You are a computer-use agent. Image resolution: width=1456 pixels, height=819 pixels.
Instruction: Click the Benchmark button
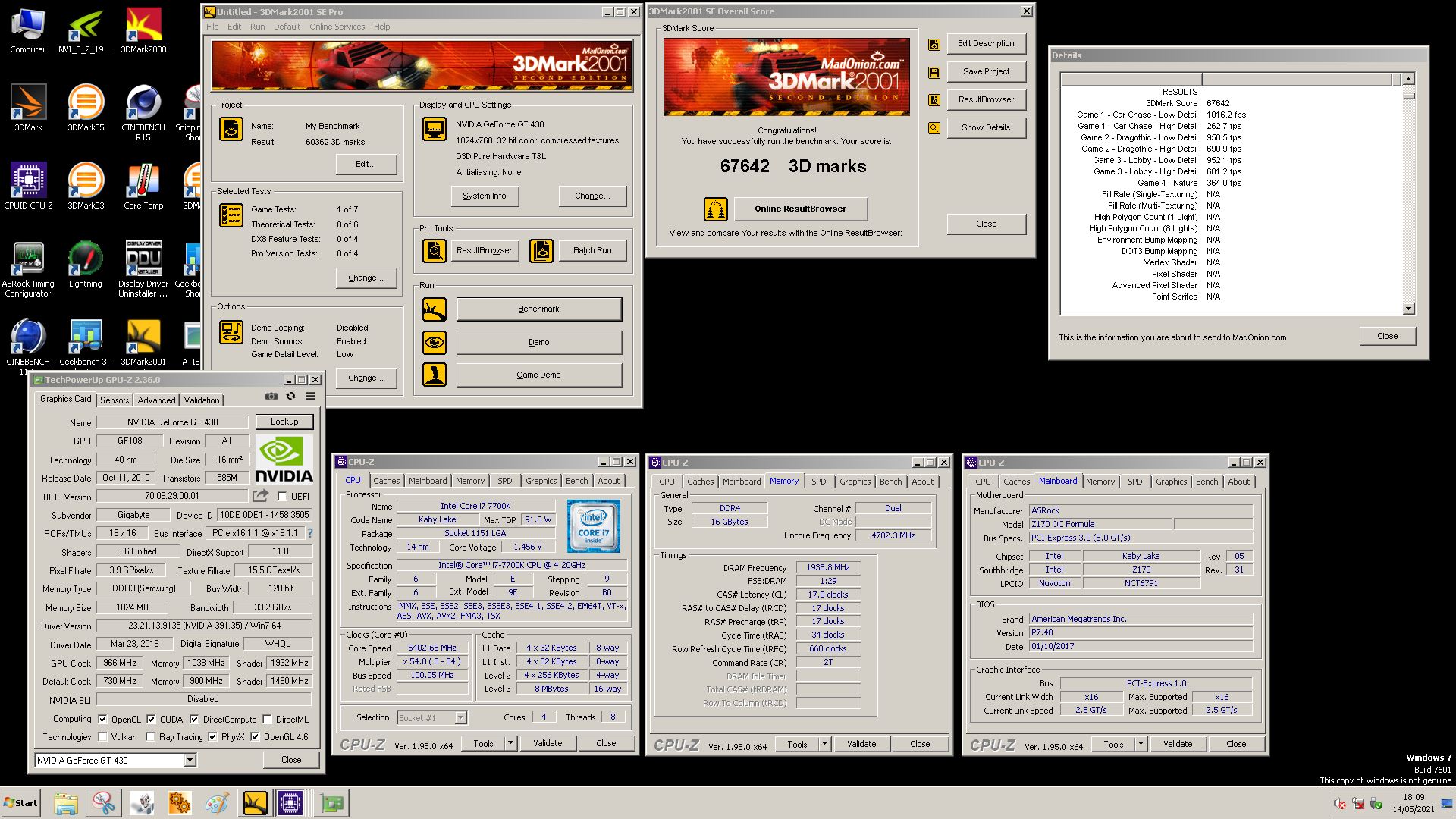point(538,309)
